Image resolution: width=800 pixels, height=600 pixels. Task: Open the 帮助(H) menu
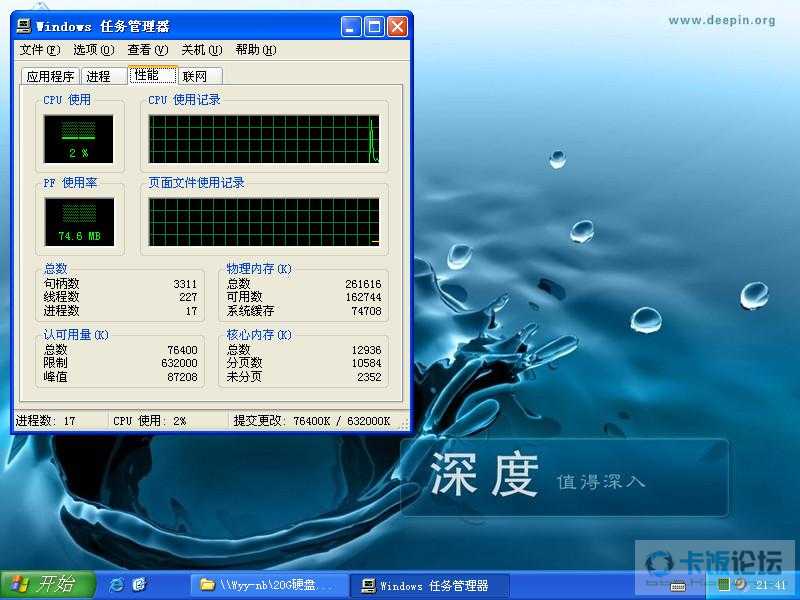[256, 49]
